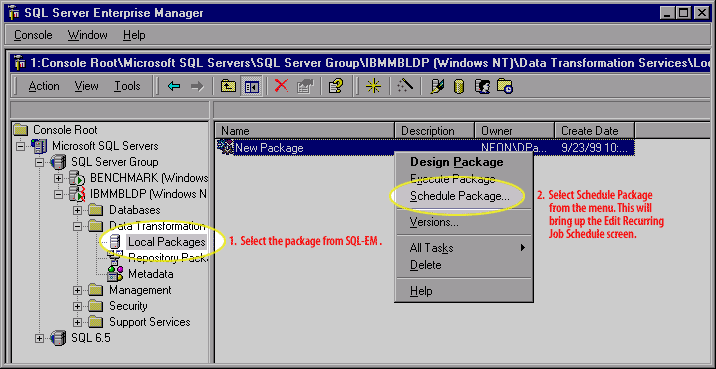
Task: Choose Help from context menu
Action: [x=463, y=291]
